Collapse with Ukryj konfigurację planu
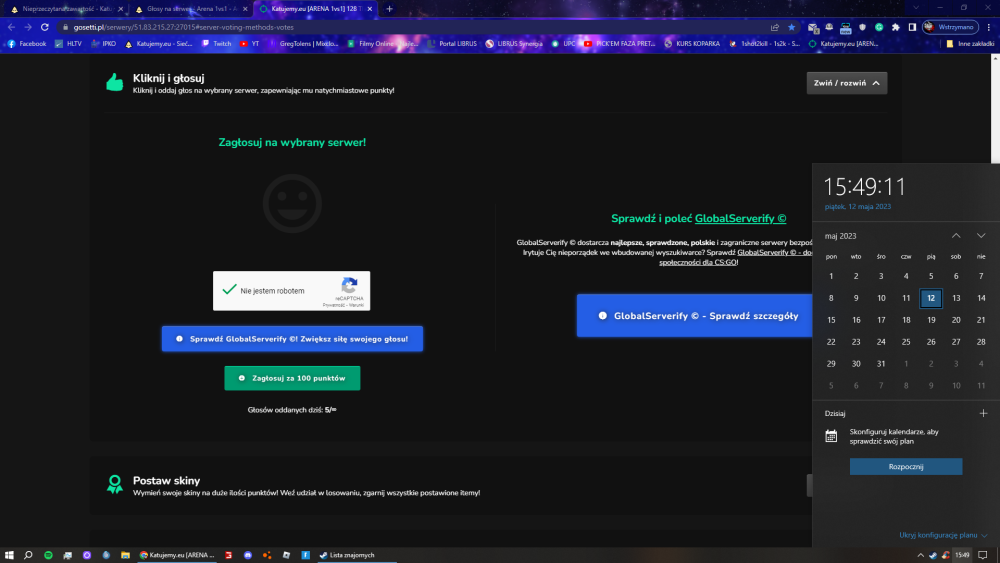The image size is (1000, 563). click(943, 535)
